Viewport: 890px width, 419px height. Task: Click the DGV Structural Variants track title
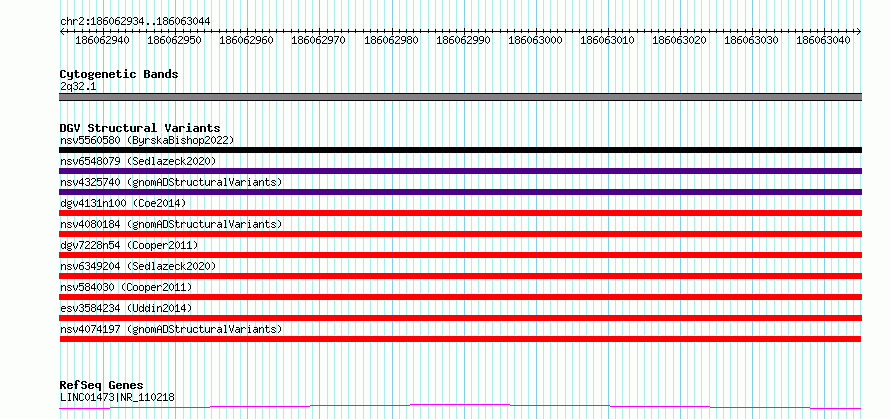click(x=140, y=128)
